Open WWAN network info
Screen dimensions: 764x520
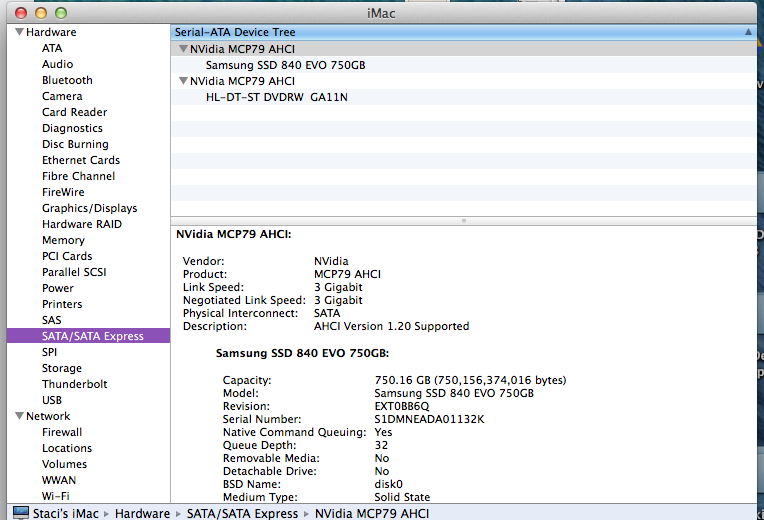[x=59, y=481]
